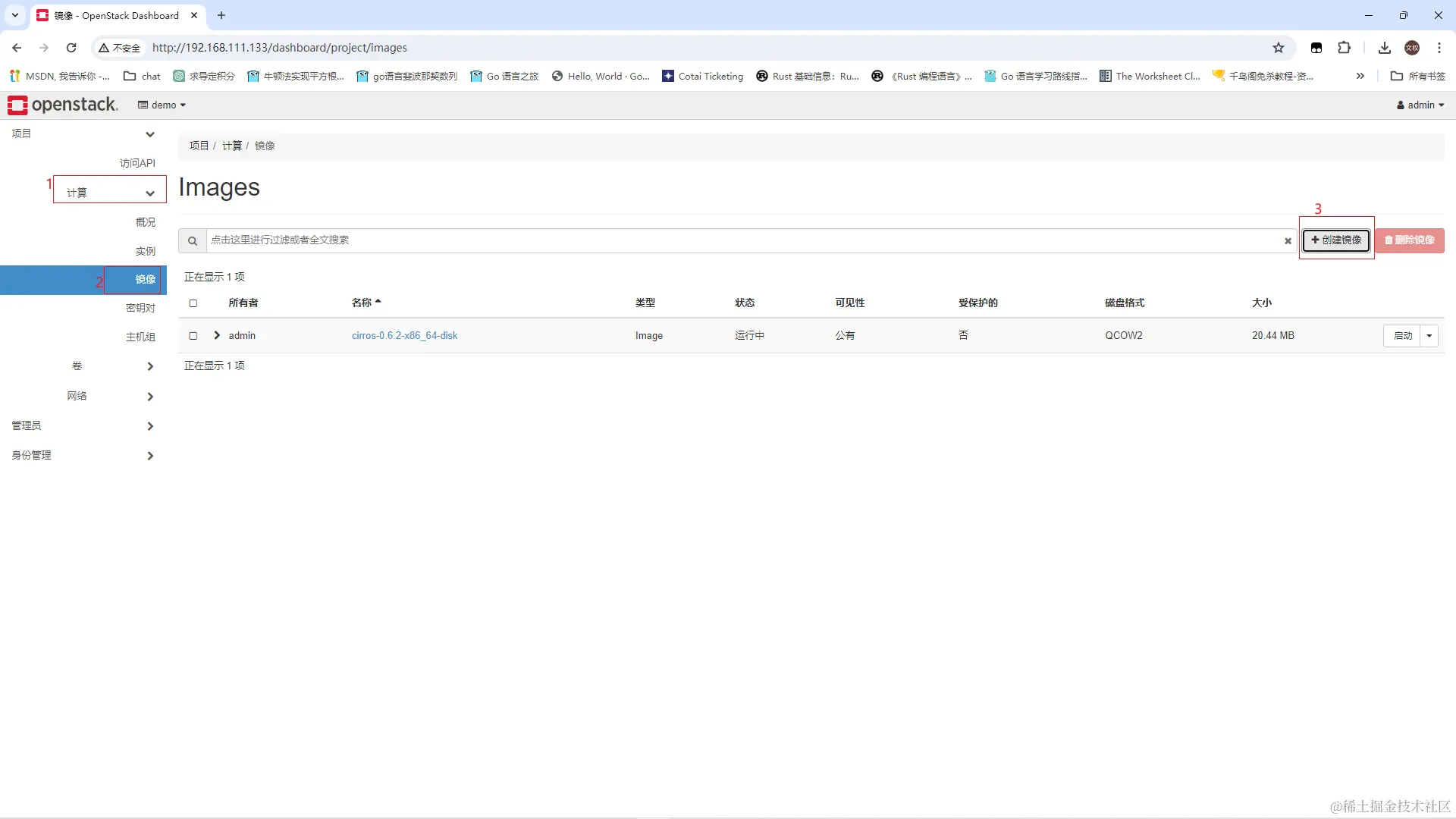Select 密钥对 in the sidebar
This screenshot has height=819, width=1456.
(x=140, y=308)
